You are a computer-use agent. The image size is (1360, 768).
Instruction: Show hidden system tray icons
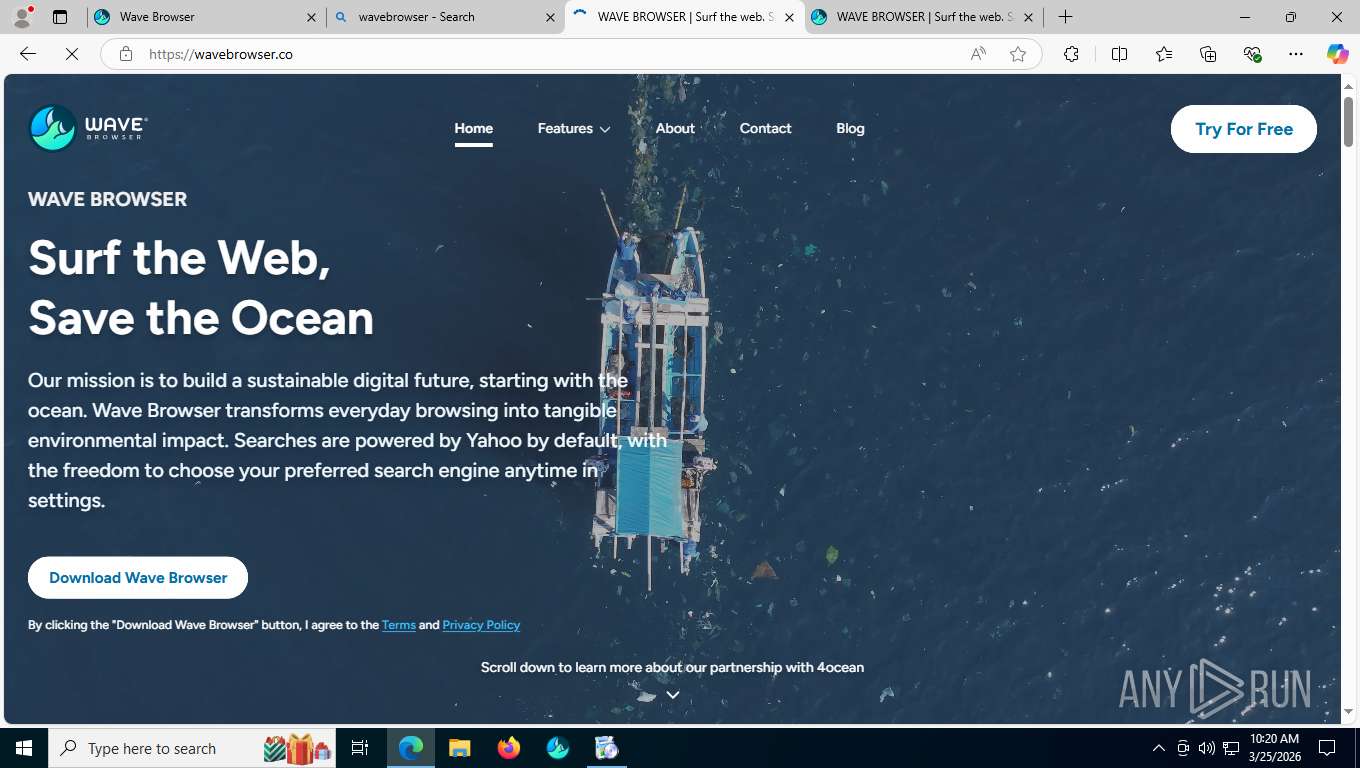pos(1159,748)
